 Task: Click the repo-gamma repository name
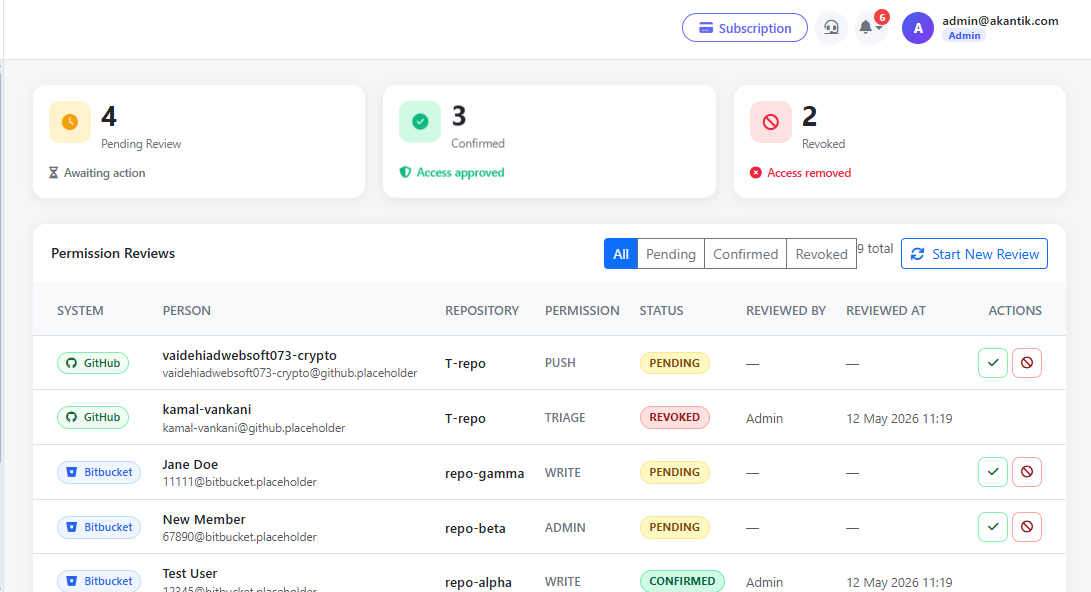484,474
